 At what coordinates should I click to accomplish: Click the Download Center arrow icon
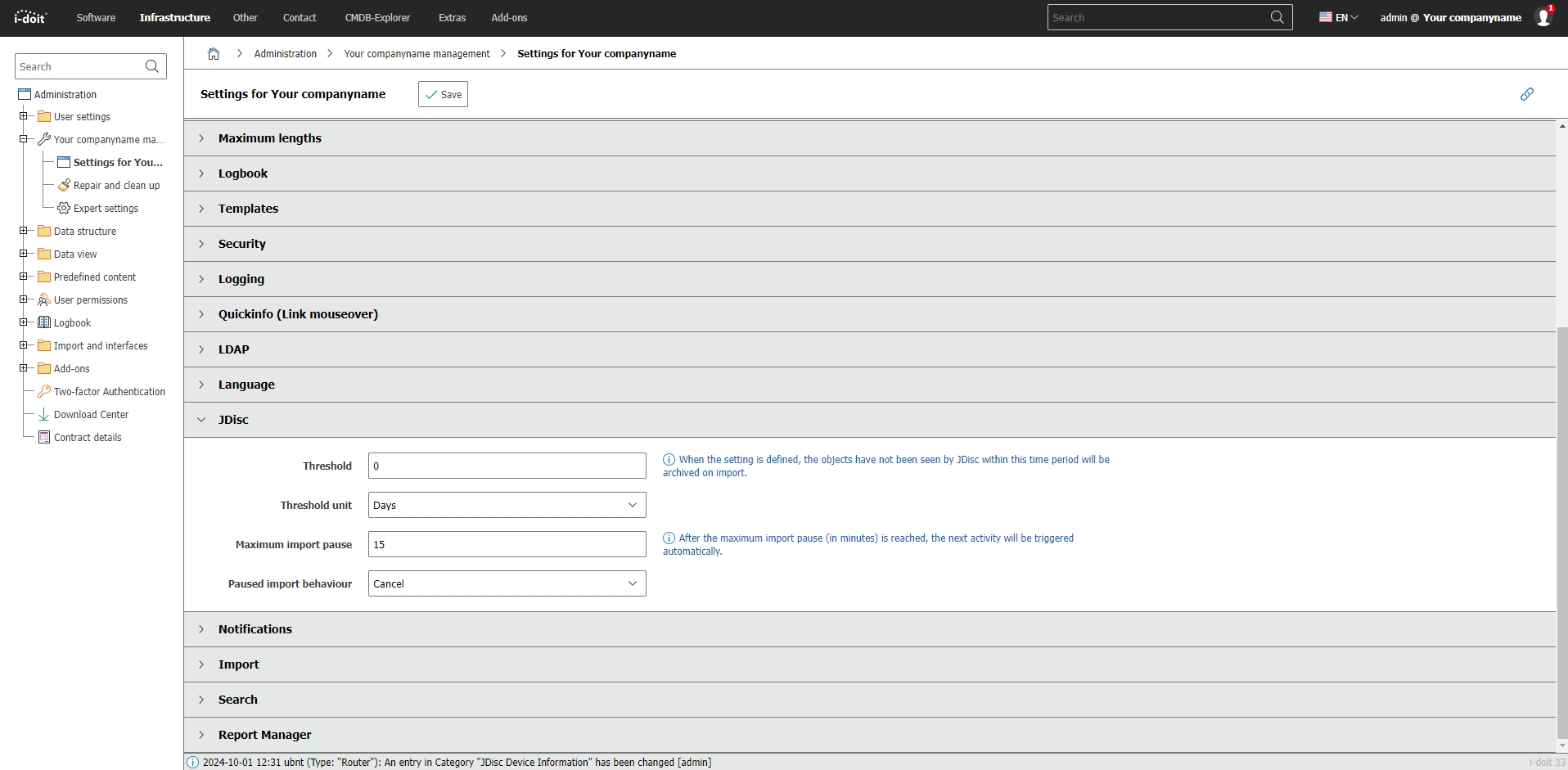[44, 414]
